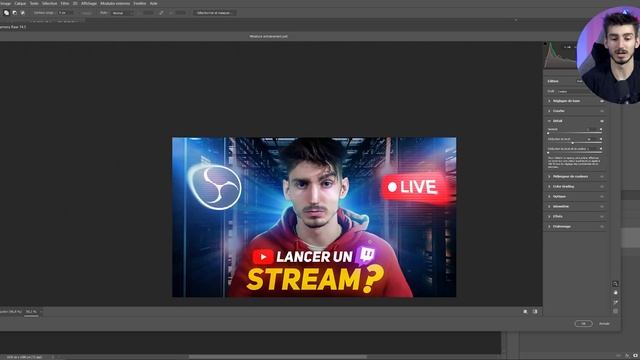Expand the Netteté extra options triangle

(x=601, y=129)
